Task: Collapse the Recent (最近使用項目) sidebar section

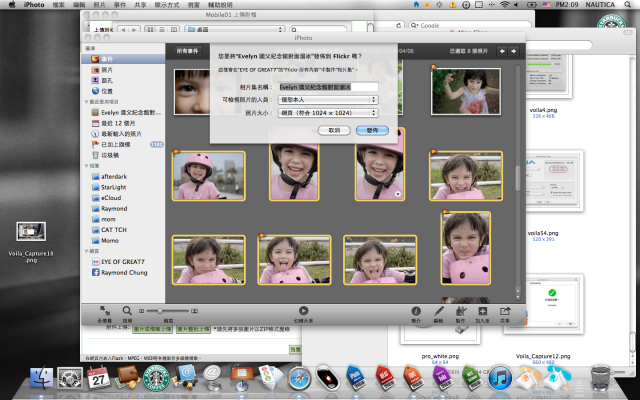Action: point(87,102)
